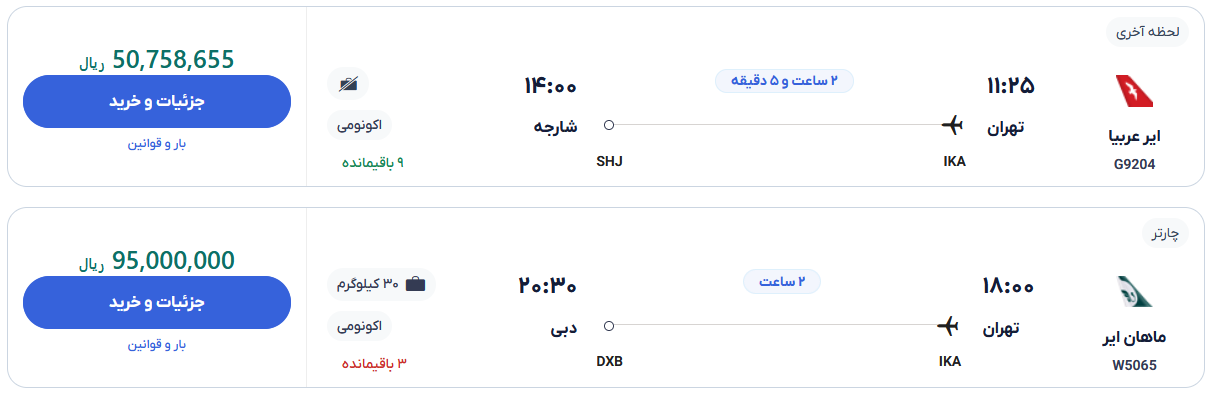Screen dimensions: 1210x395
Task: Click the economy class badge on Mahan Air flight
Action: tap(360, 326)
